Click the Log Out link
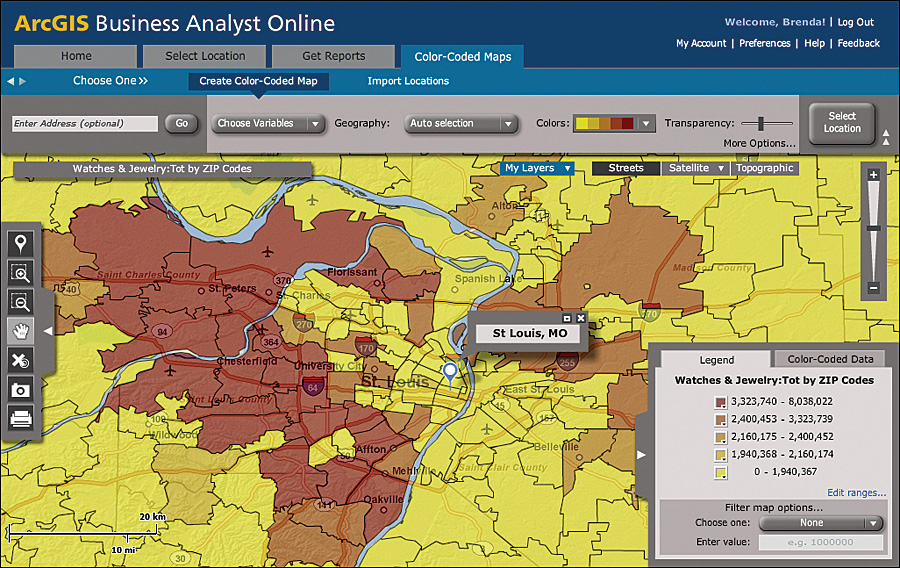This screenshot has width=900, height=568. (x=855, y=22)
